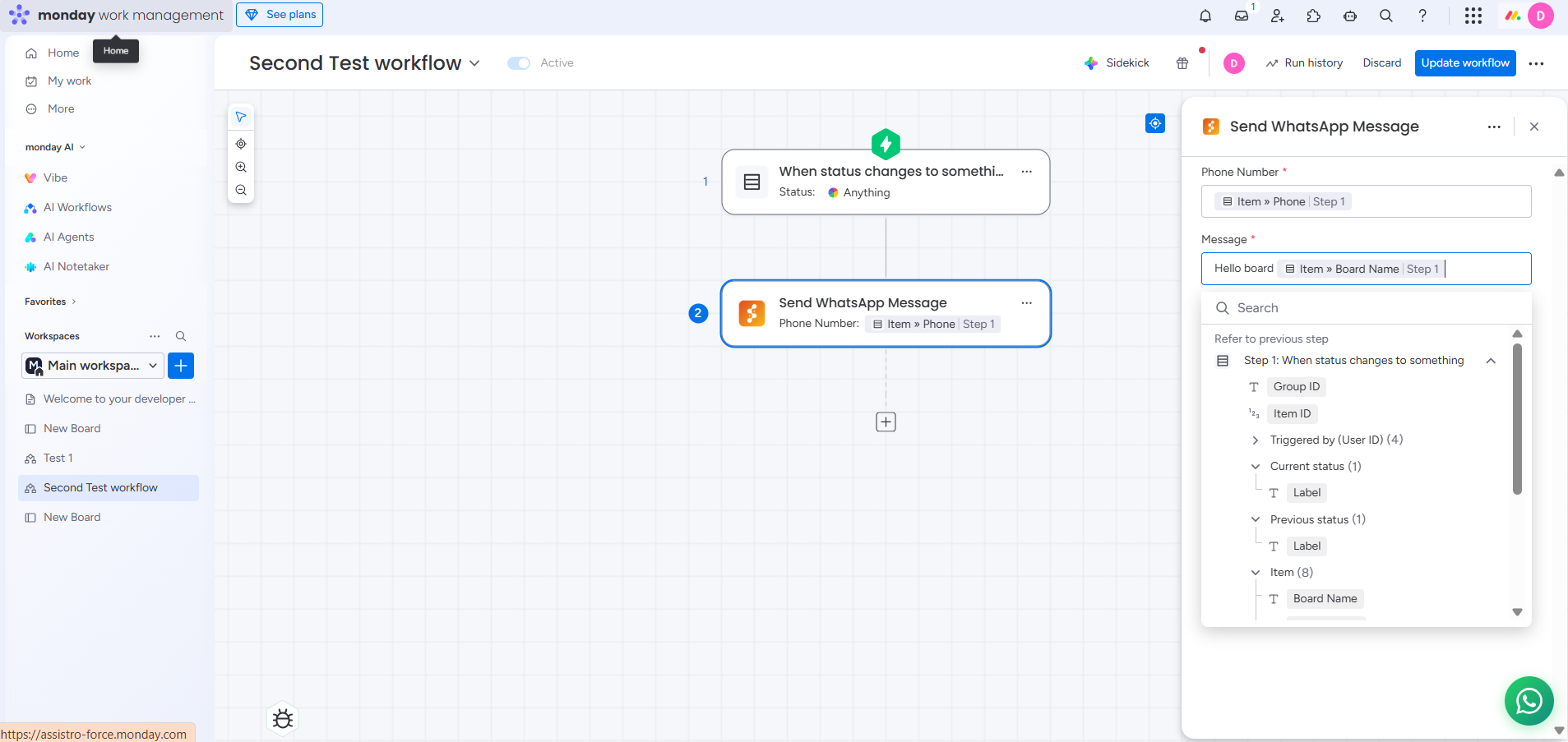1568x742 pixels.
Task: Collapse the Current status group
Action: [1256, 467]
